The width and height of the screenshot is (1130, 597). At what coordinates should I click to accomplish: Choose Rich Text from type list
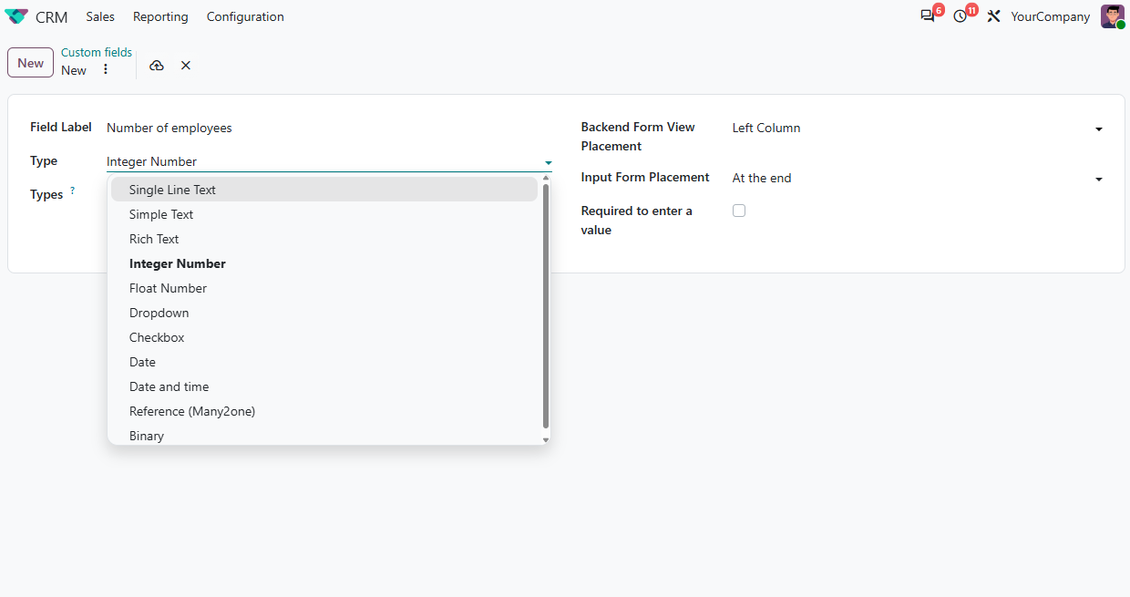324,239
